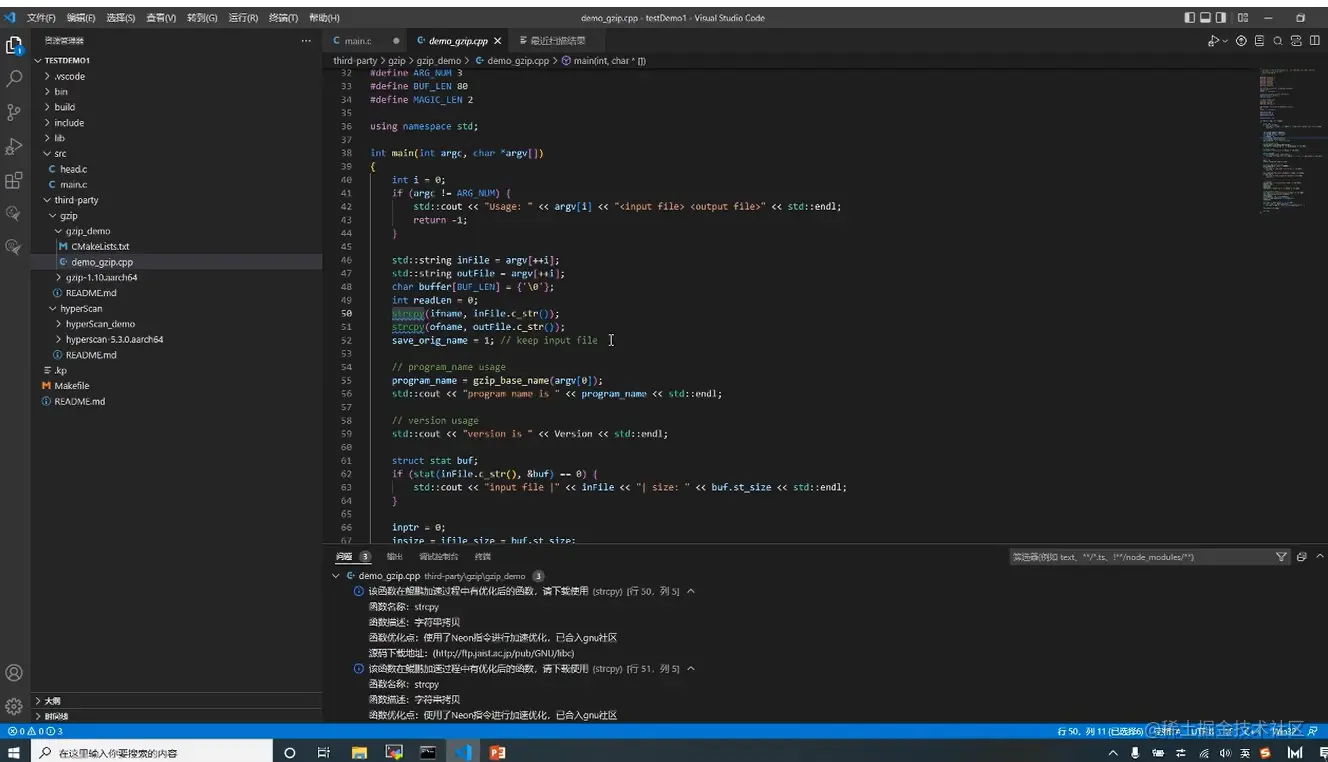Toggle the bottom panel layout icon

(1206, 18)
